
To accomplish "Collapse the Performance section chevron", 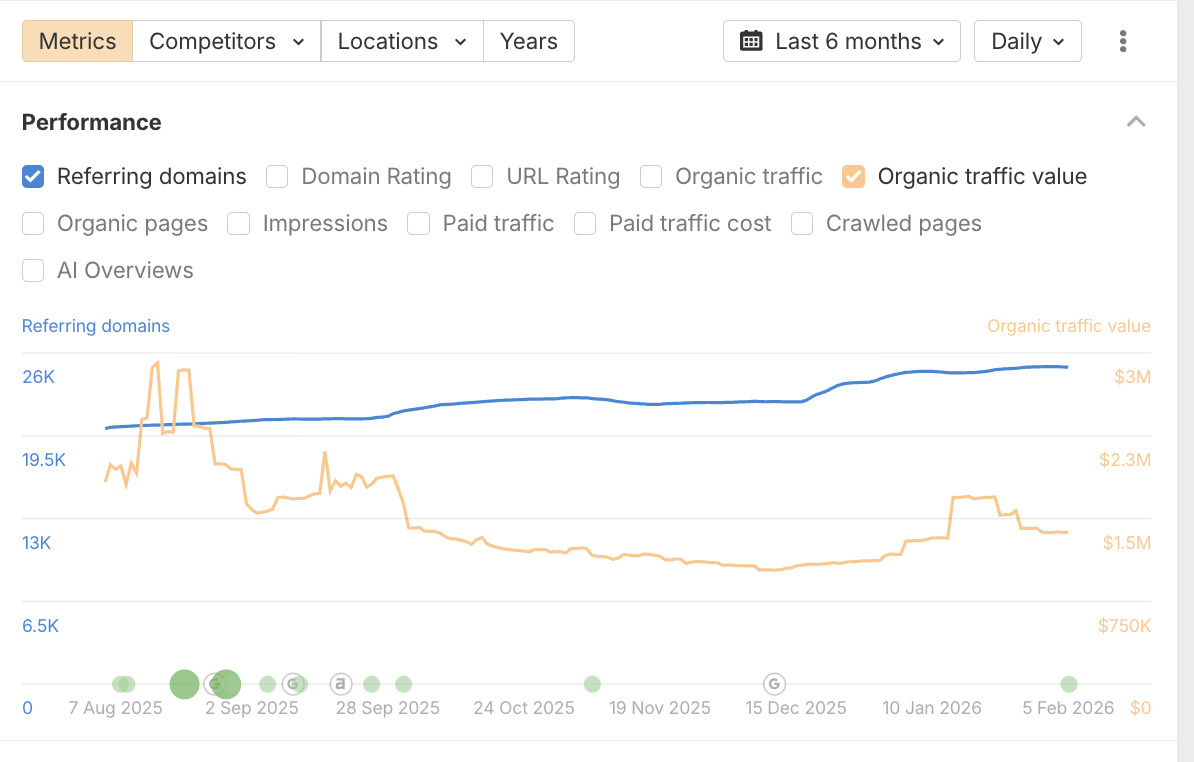I will pos(1136,121).
